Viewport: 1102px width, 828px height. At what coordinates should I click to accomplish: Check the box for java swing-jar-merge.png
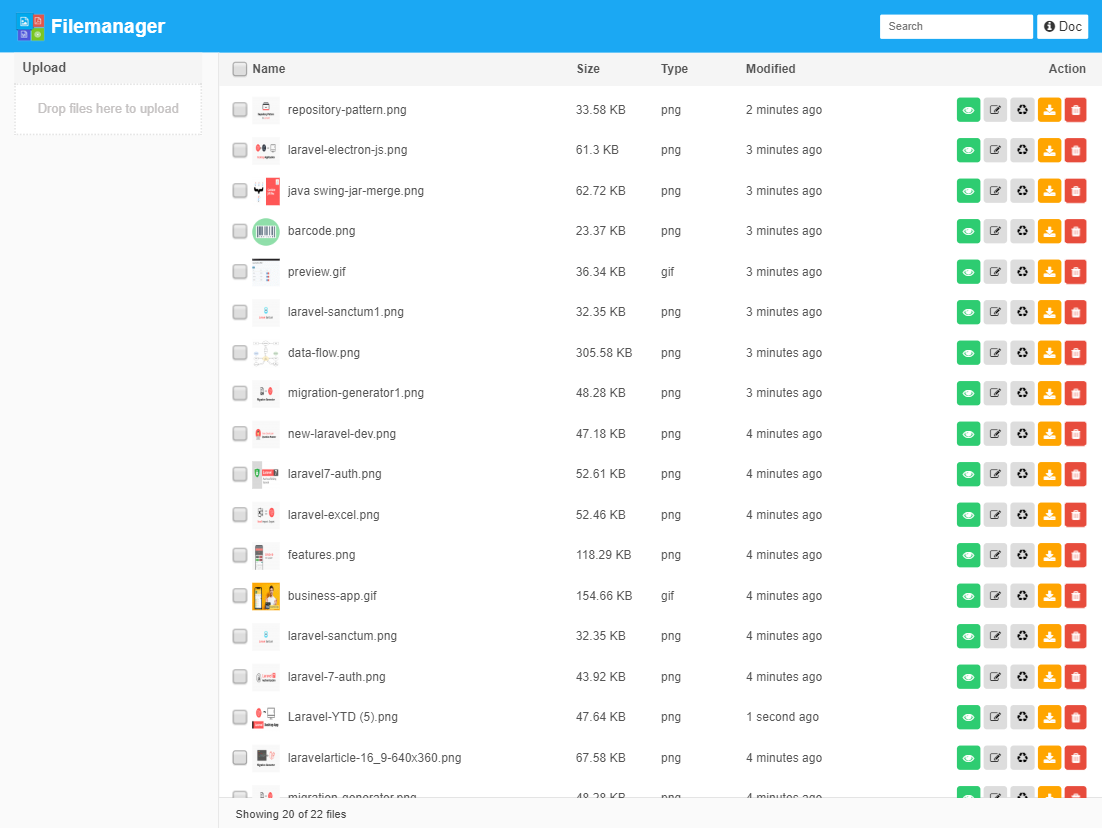[240, 191]
